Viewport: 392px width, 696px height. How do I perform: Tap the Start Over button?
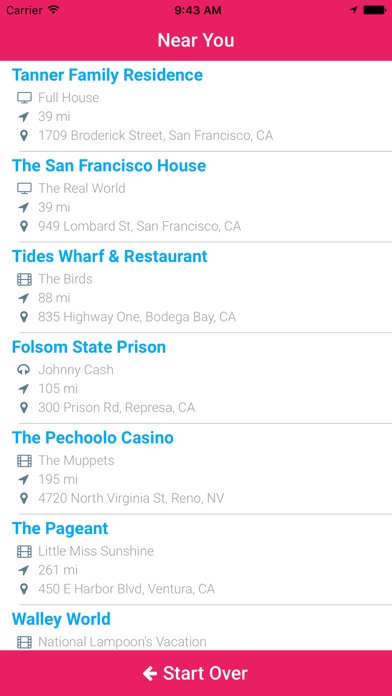(x=196, y=673)
